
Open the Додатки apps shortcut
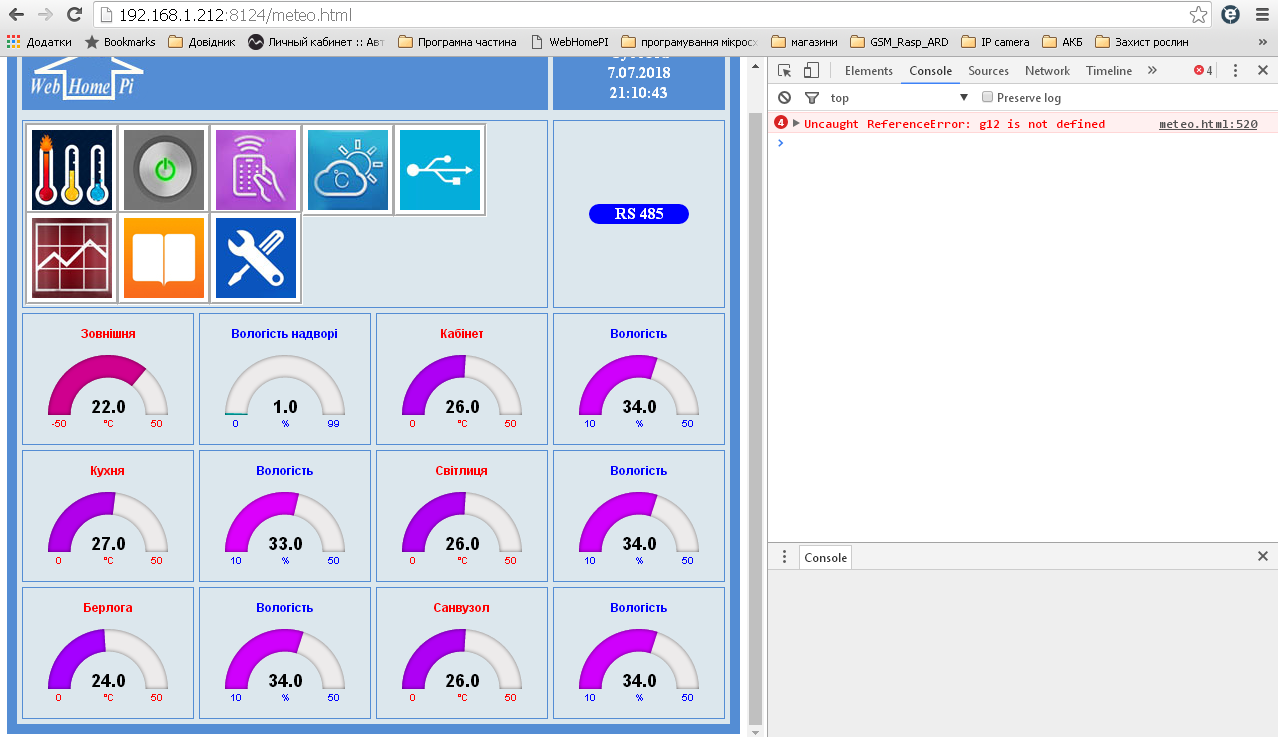coord(40,42)
